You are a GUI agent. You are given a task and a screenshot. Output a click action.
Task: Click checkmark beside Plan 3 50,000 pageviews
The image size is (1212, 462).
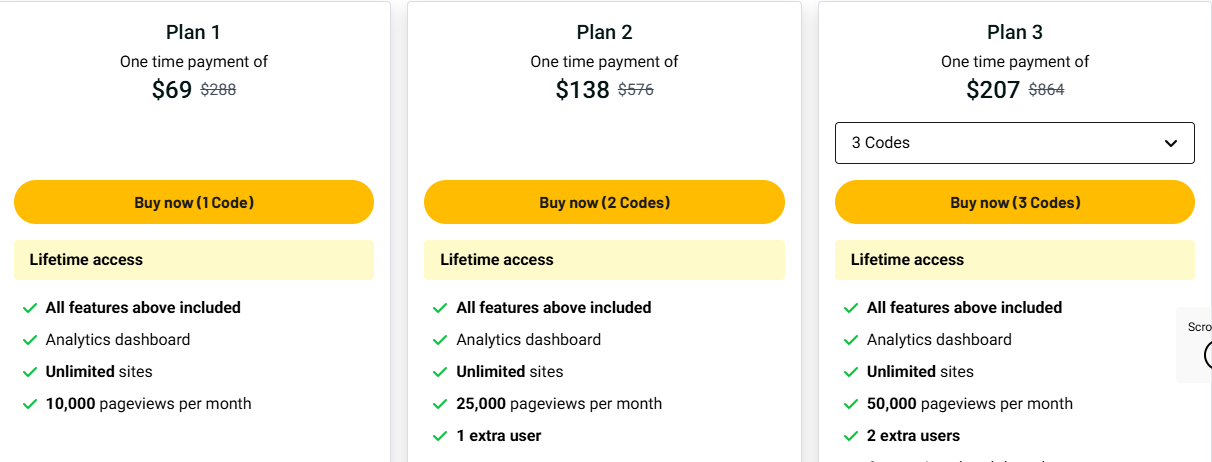850,404
